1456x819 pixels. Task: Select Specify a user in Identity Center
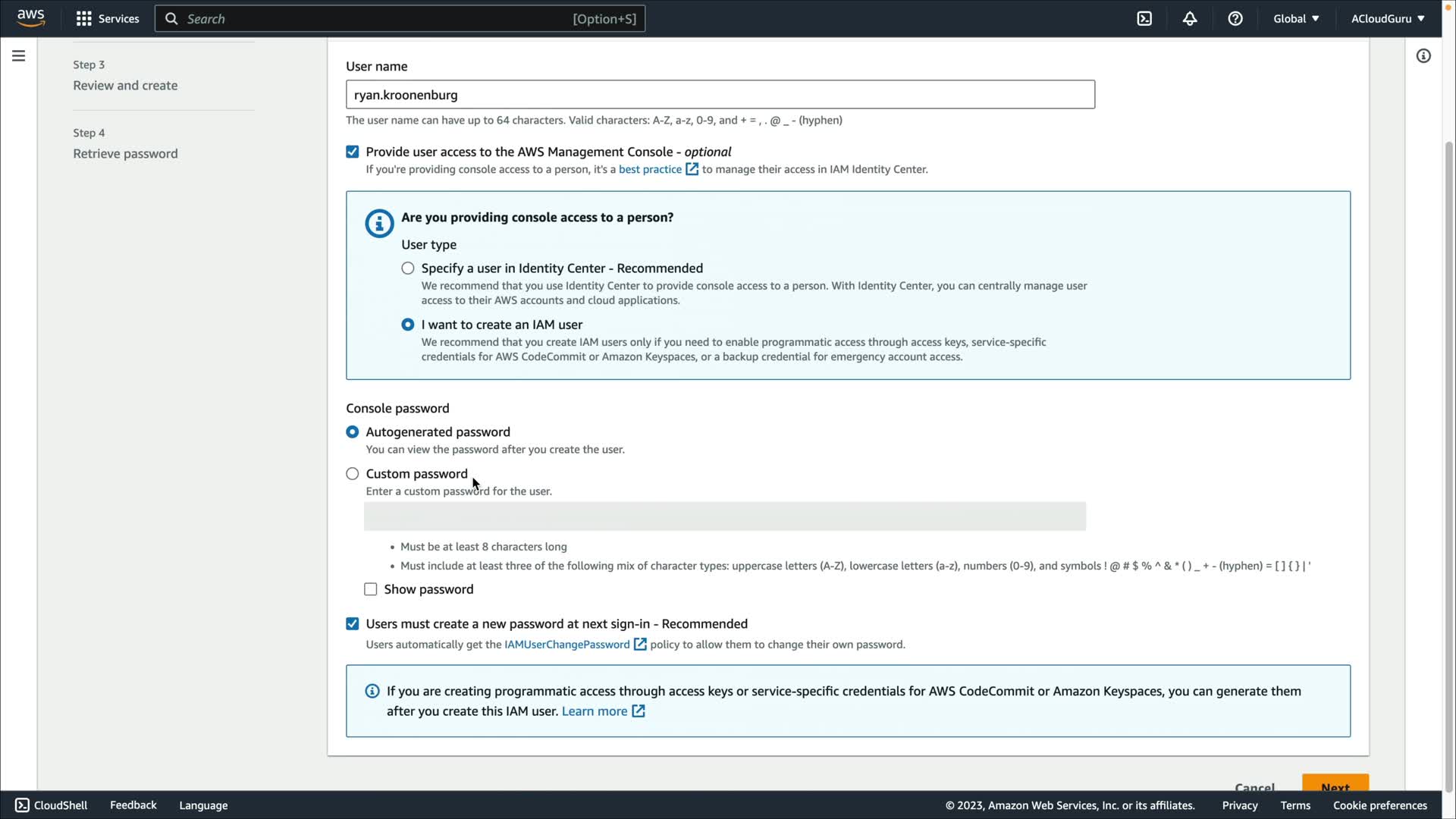pyautogui.click(x=408, y=268)
